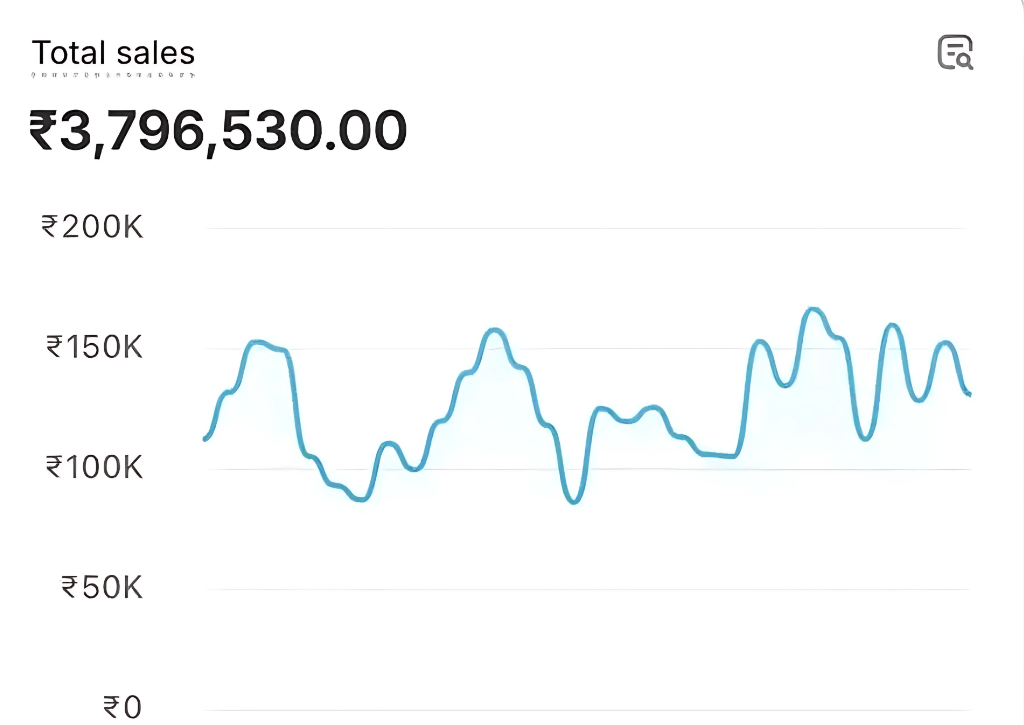This screenshot has height=725, width=1024.
Task: Click the dotted underline beneath Total sales
Action: [x=113, y=74]
